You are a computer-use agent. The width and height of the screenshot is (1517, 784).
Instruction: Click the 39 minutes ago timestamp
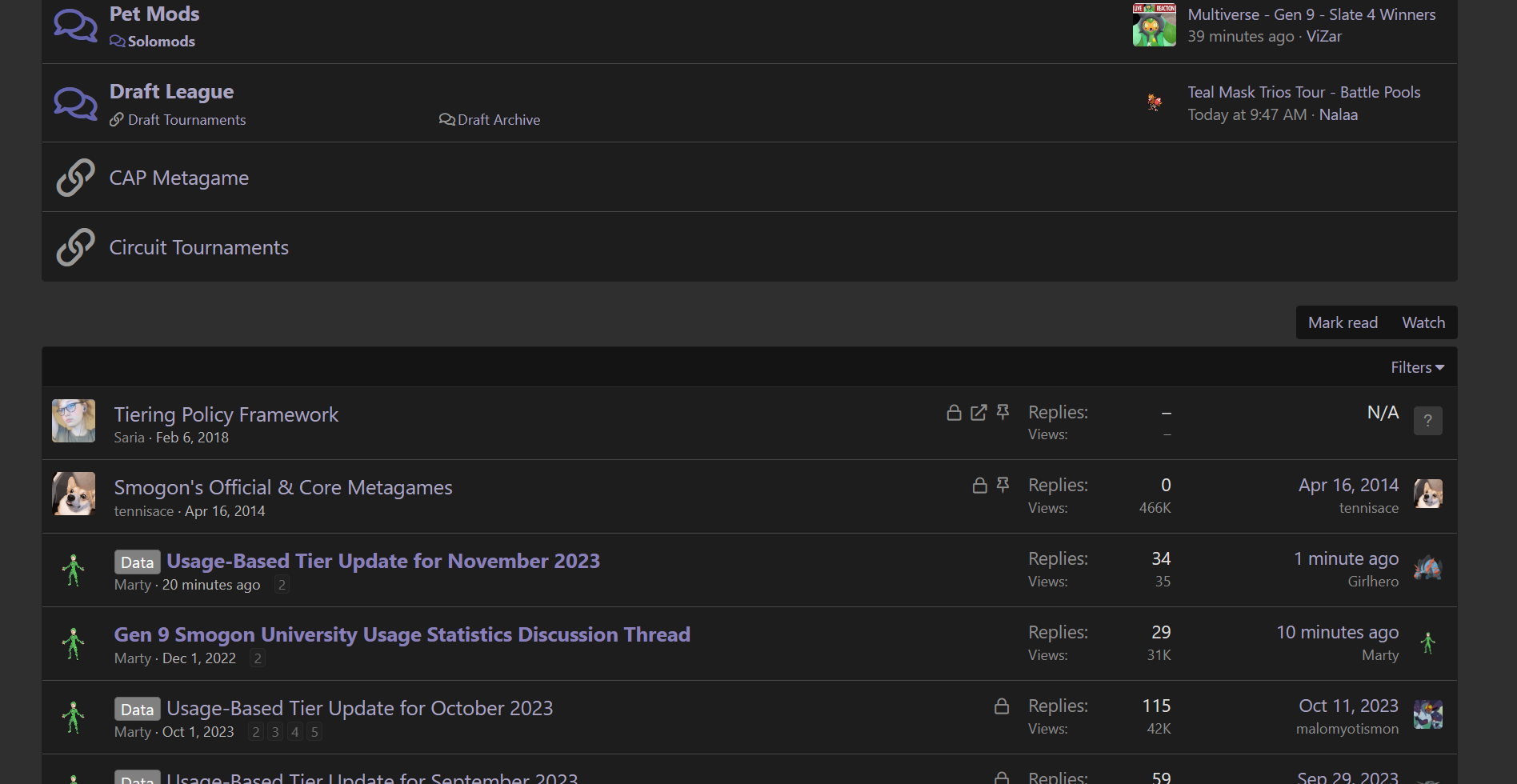pos(1240,36)
